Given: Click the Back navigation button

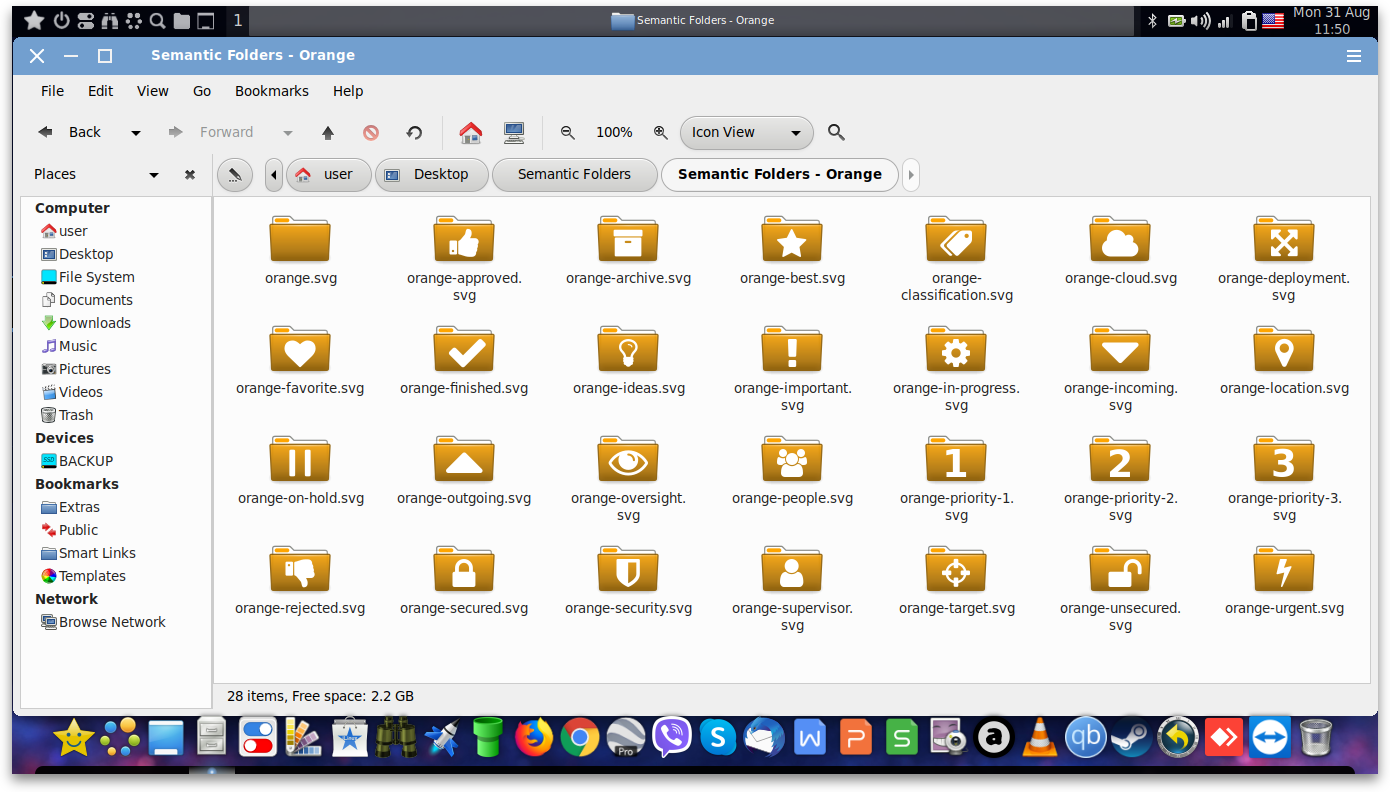Looking at the screenshot, I should click(71, 132).
